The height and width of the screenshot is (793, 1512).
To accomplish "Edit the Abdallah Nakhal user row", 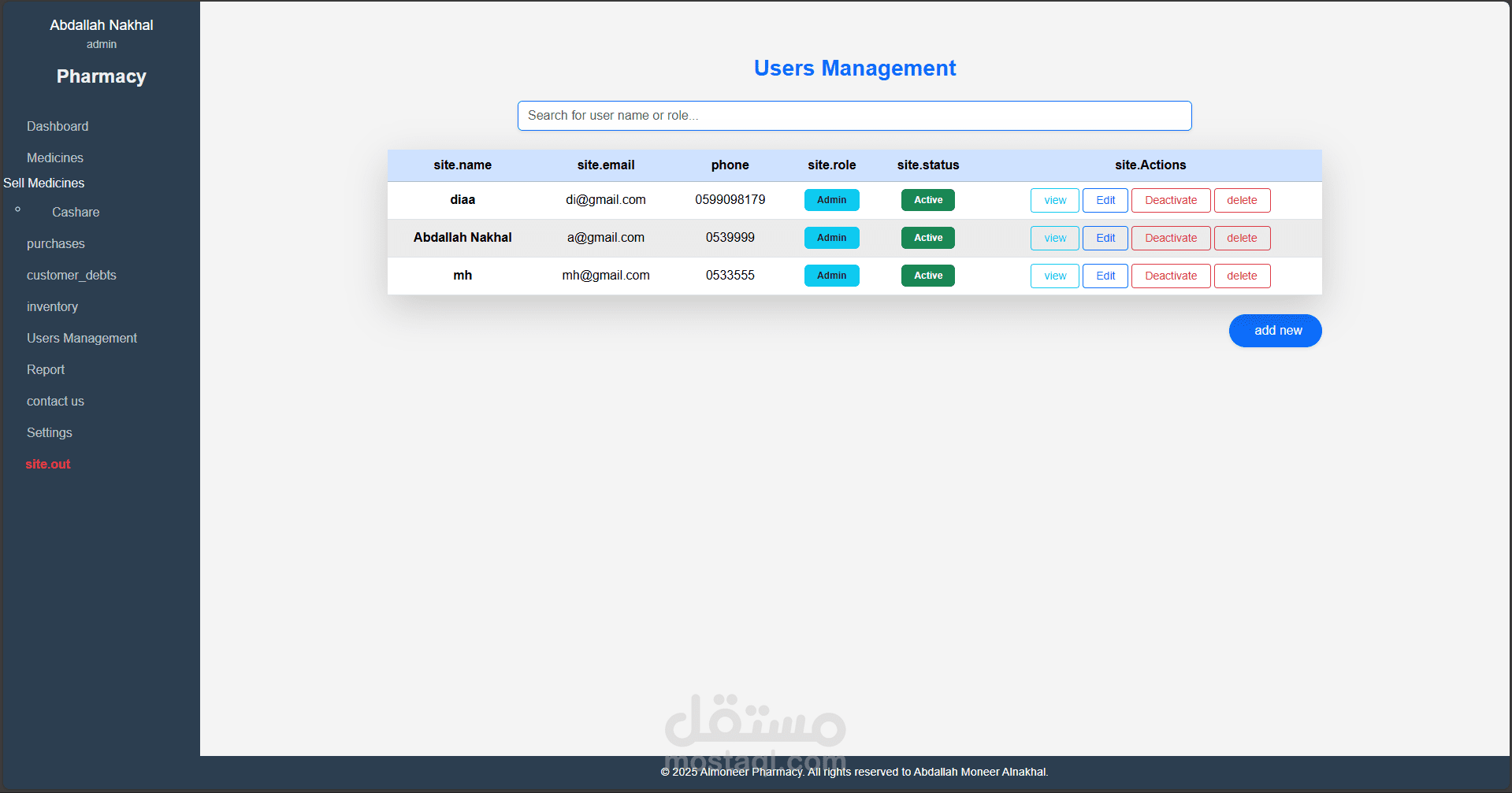I will tap(1105, 238).
